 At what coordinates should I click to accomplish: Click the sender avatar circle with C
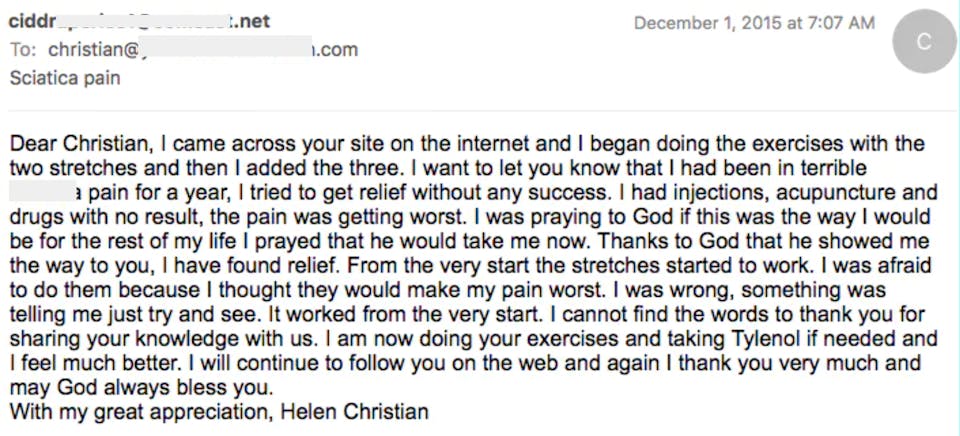(x=924, y=42)
